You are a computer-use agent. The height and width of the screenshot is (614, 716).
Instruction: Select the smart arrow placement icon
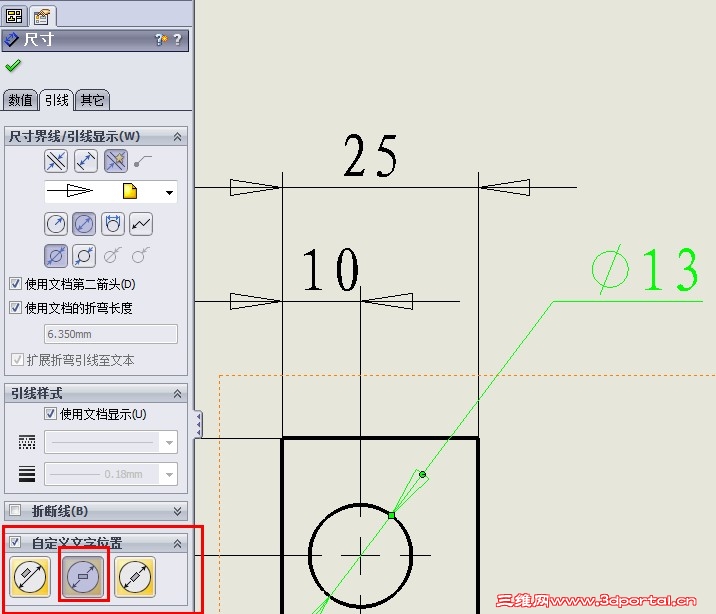(116, 161)
